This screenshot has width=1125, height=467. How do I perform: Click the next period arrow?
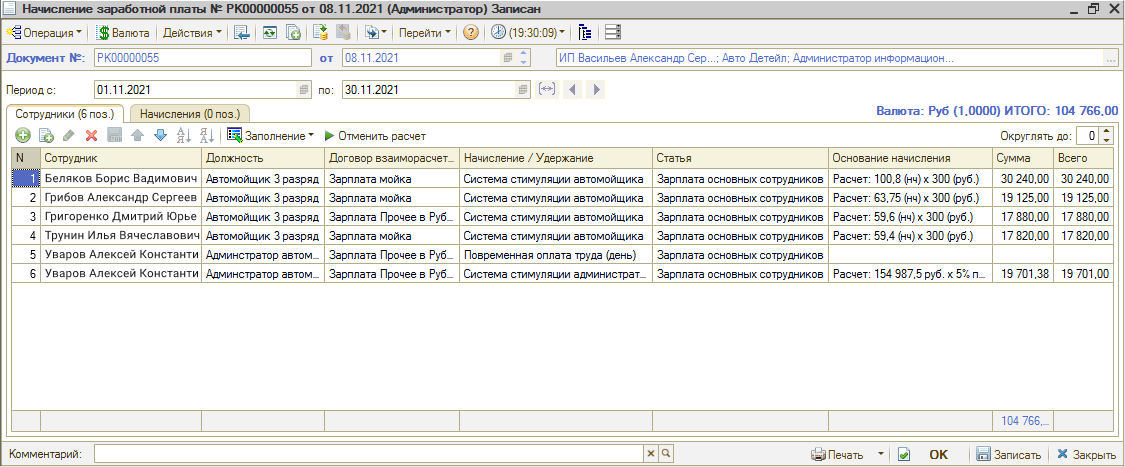597,90
